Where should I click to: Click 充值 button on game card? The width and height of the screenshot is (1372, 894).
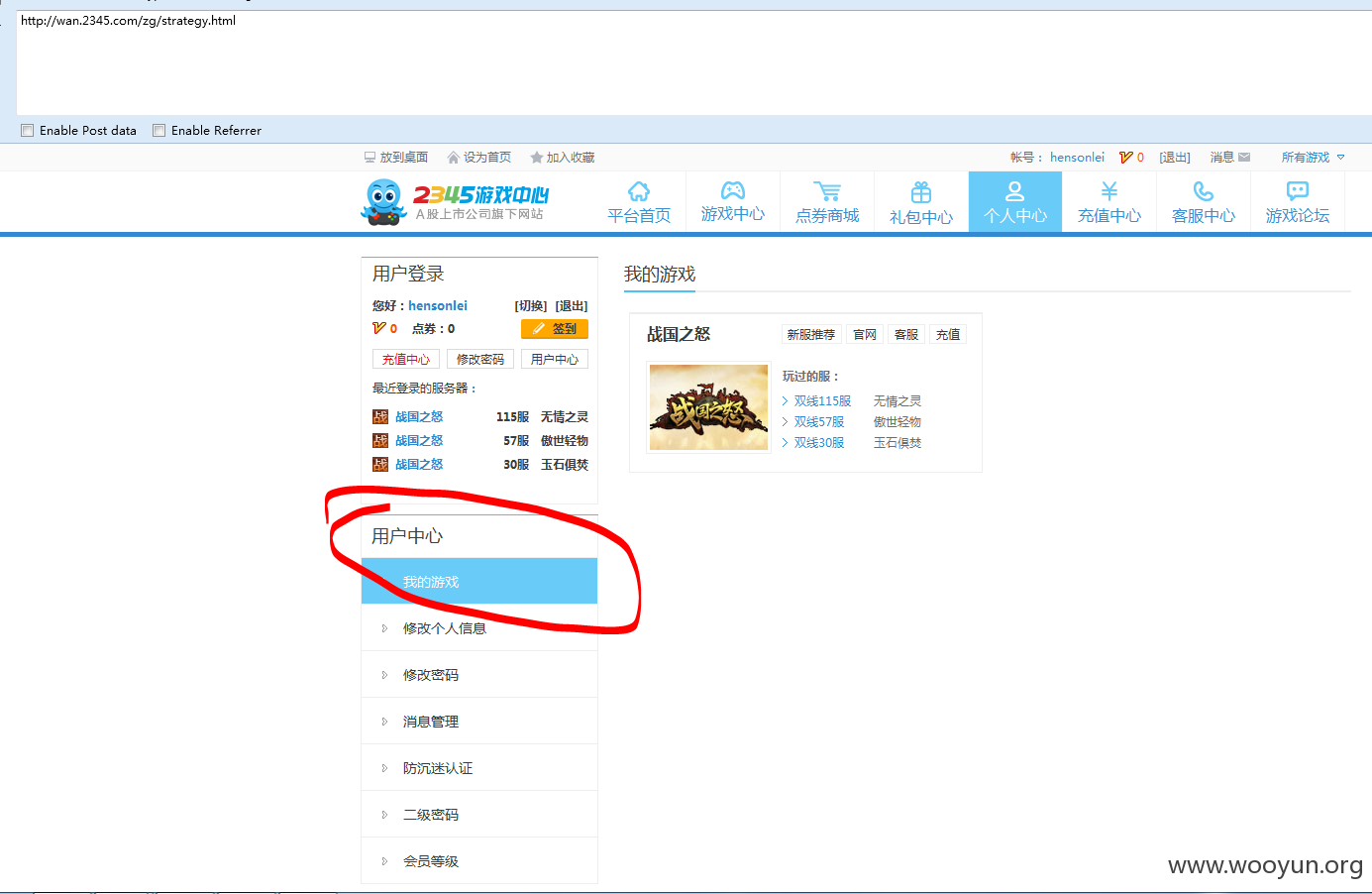tap(948, 335)
